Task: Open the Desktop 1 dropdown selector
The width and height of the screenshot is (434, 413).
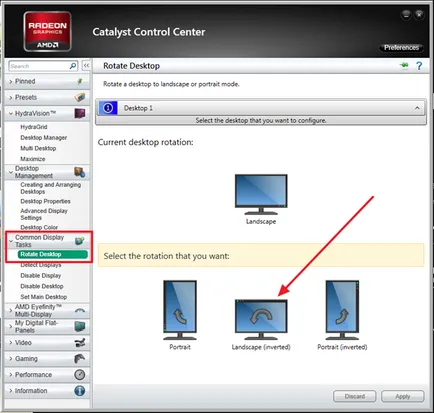Action: [x=261, y=108]
